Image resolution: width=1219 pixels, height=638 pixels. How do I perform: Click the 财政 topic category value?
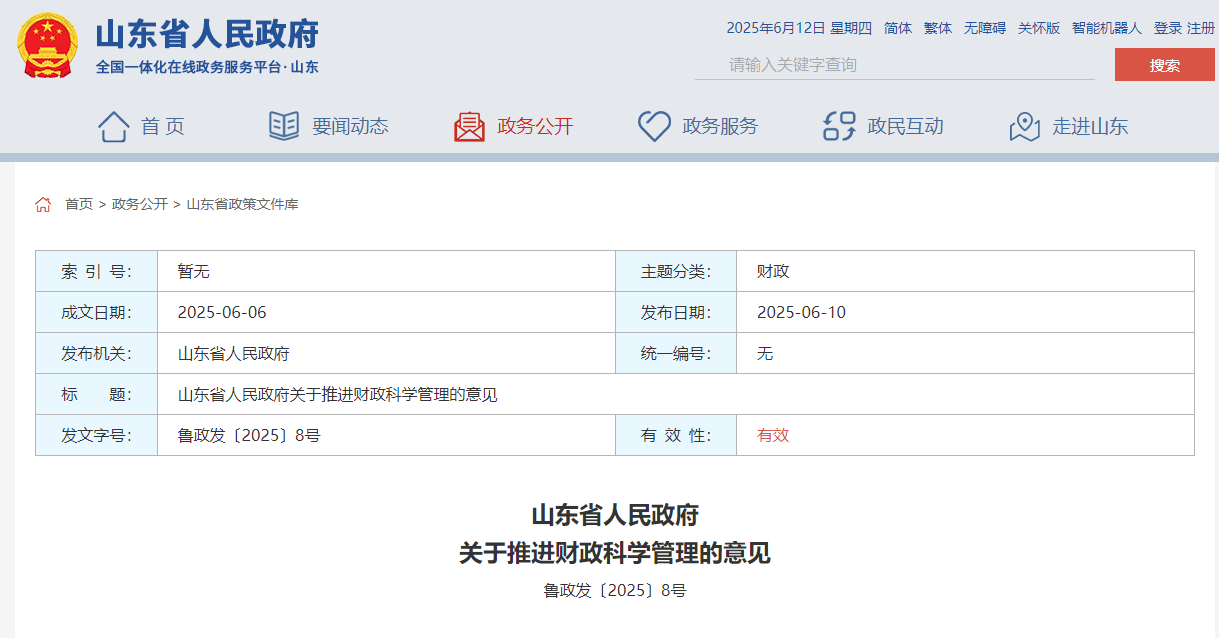click(x=773, y=271)
